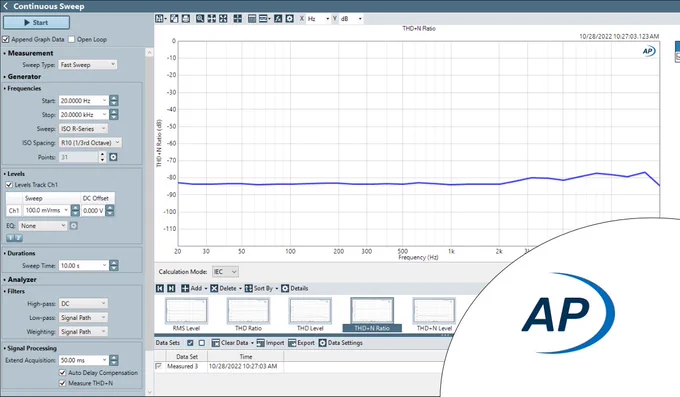Click left panel scrollbar up arrow
The width and height of the screenshot is (680, 397).
(150, 52)
